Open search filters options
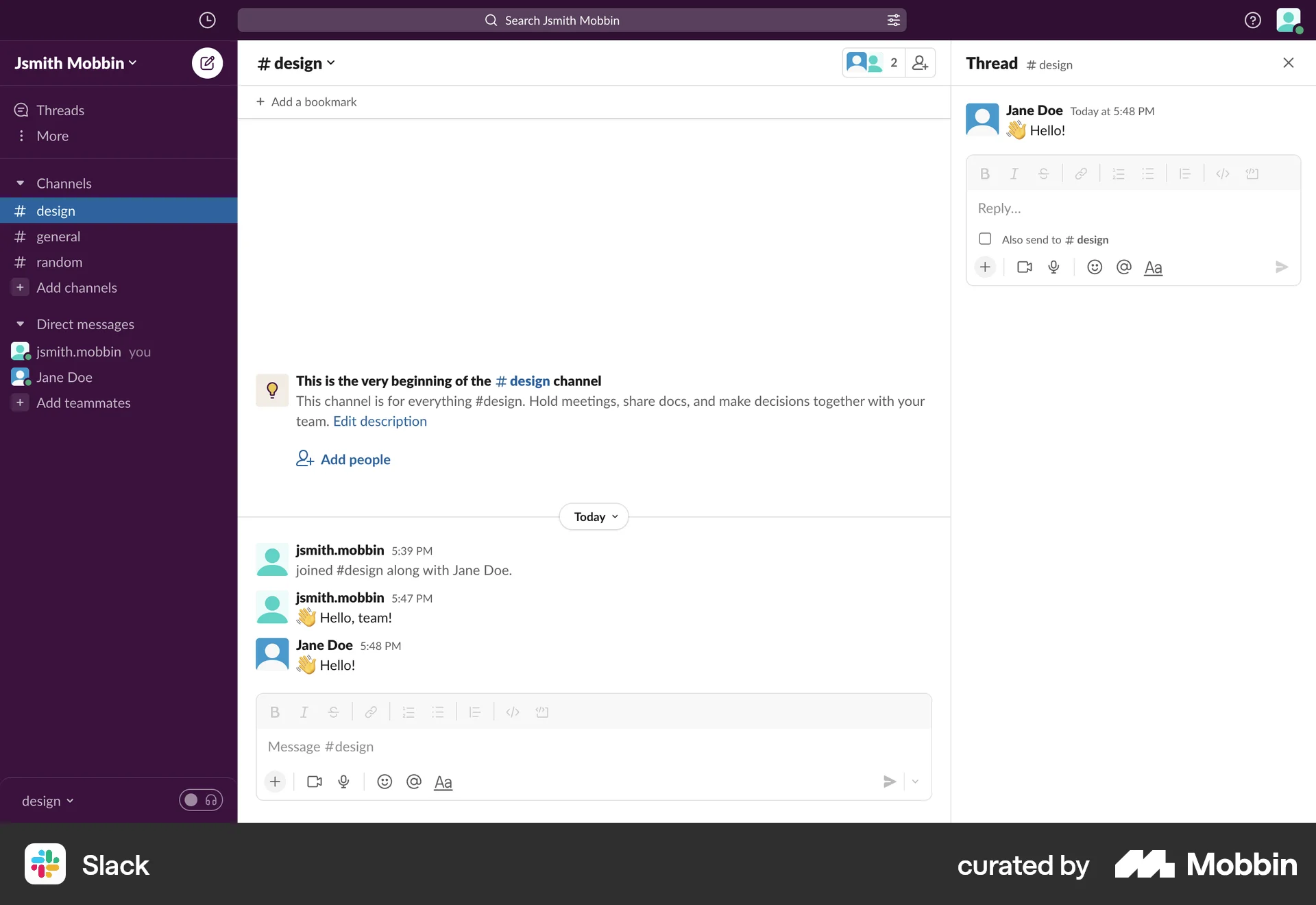Viewport: 1316px width, 905px height. [893, 20]
